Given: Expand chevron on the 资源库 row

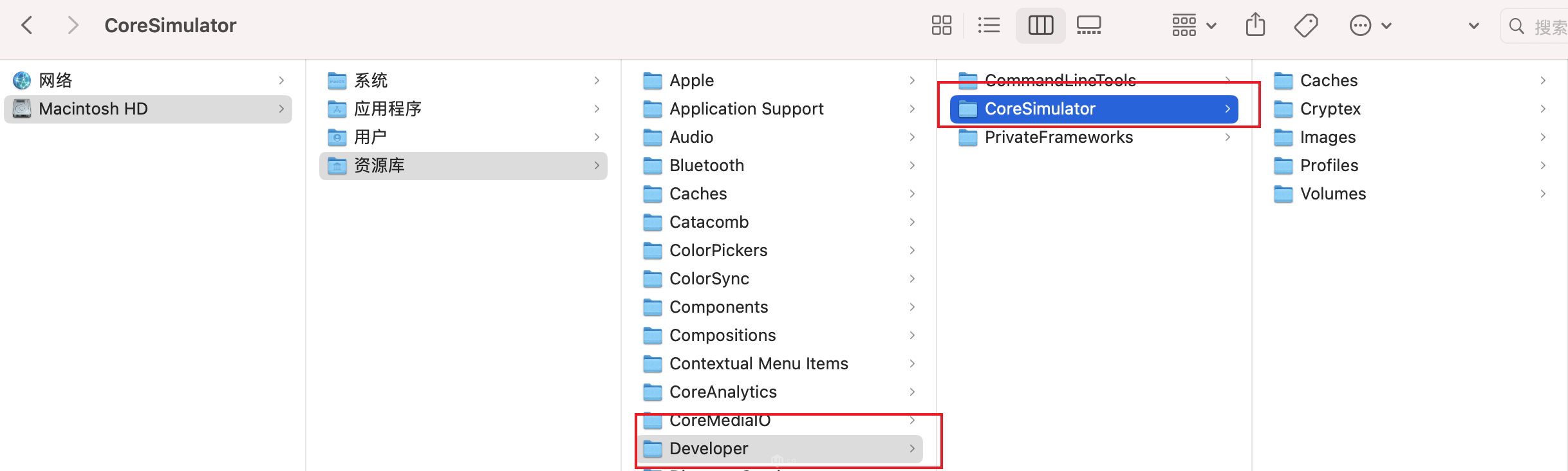Looking at the screenshot, I should click(597, 165).
